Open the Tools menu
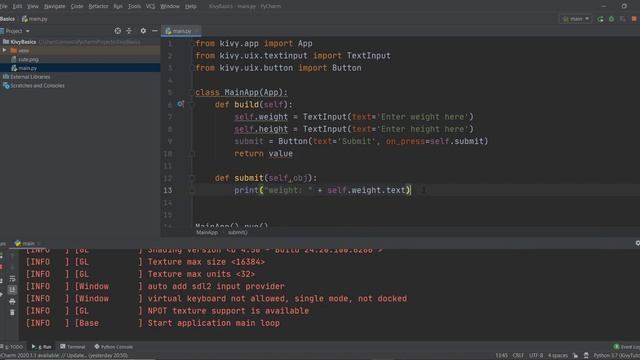 [134, 6]
